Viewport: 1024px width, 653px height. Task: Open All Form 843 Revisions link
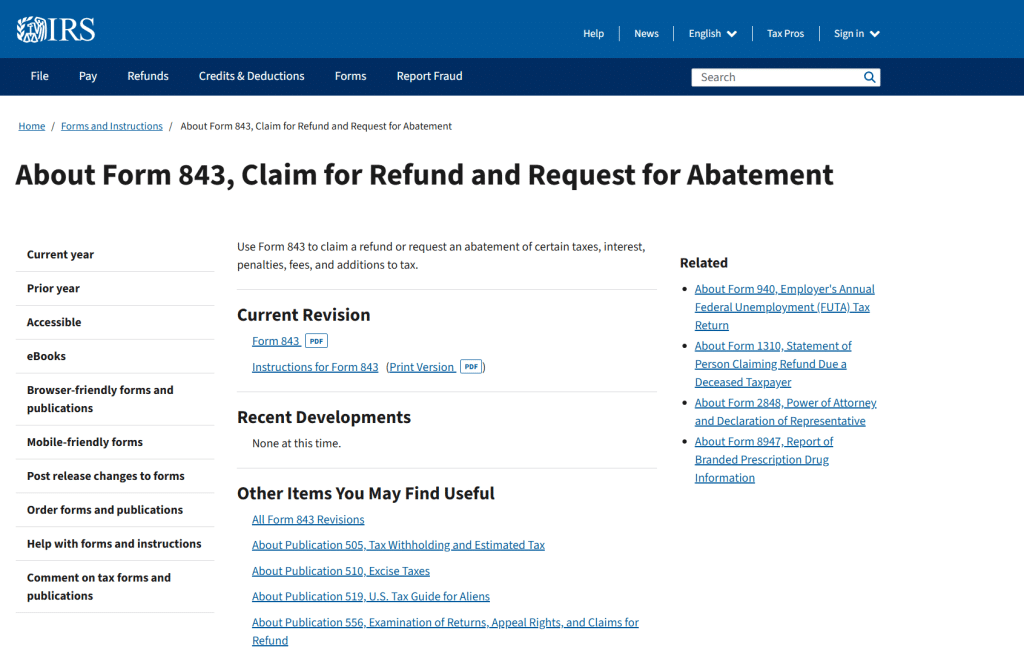point(308,519)
